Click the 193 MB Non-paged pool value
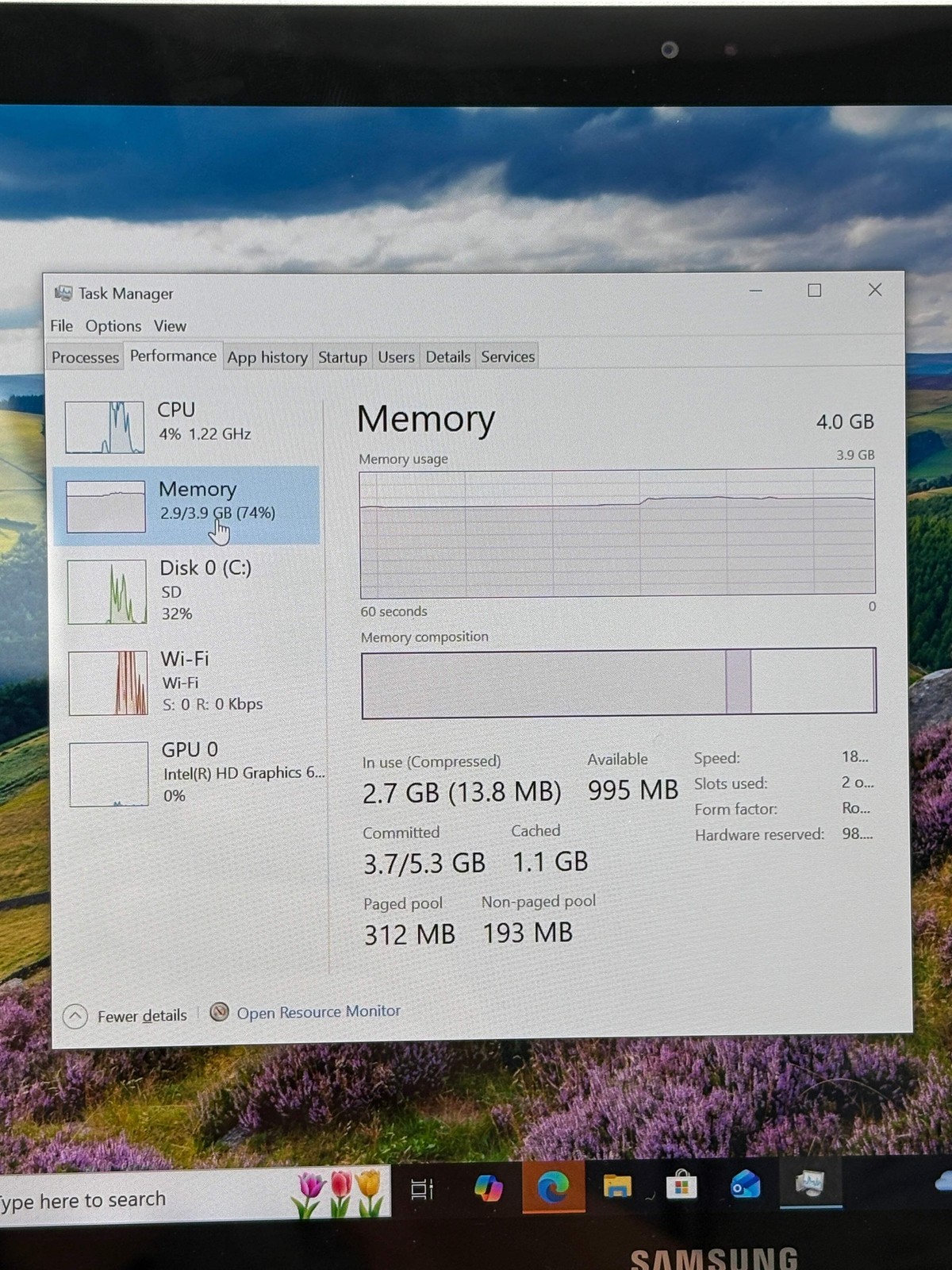952x1270 pixels. pos(528,933)
